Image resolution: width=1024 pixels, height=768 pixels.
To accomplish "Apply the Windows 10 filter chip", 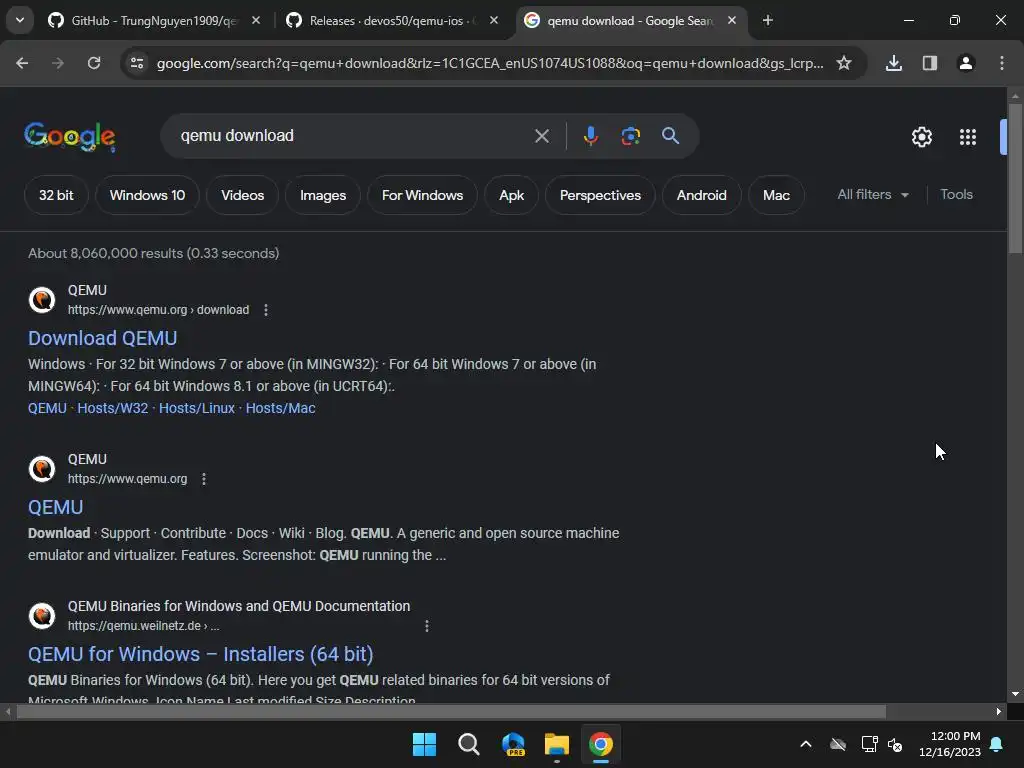I will [148, 195].
